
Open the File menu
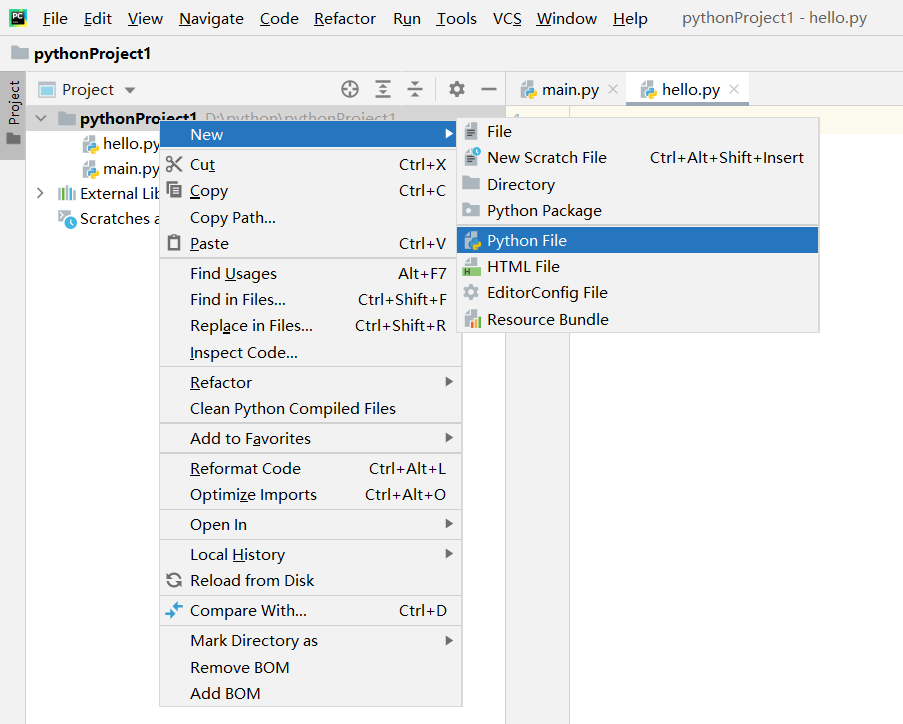[55, 19]
